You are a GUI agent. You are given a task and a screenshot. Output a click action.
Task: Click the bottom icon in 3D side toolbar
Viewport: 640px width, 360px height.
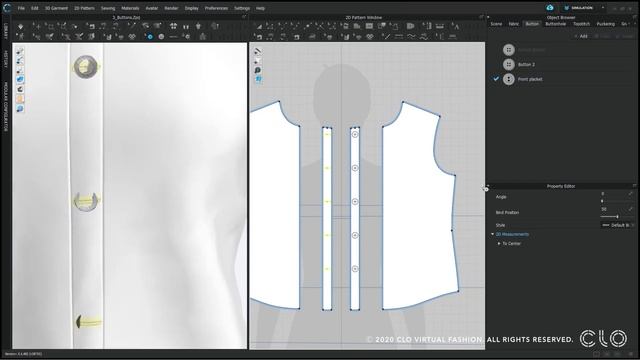tap(20, 109)
